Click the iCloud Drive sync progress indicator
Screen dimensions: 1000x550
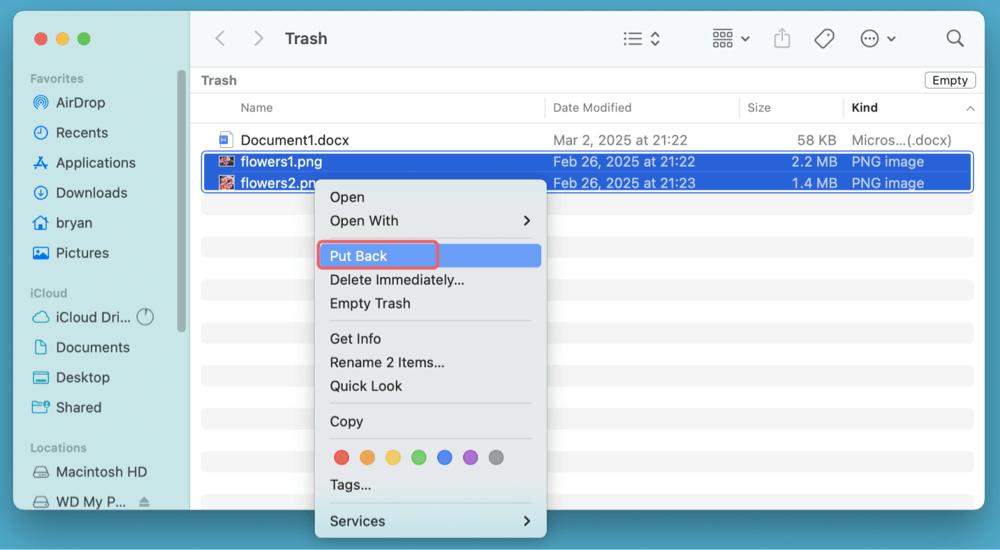tap(145, 316)
